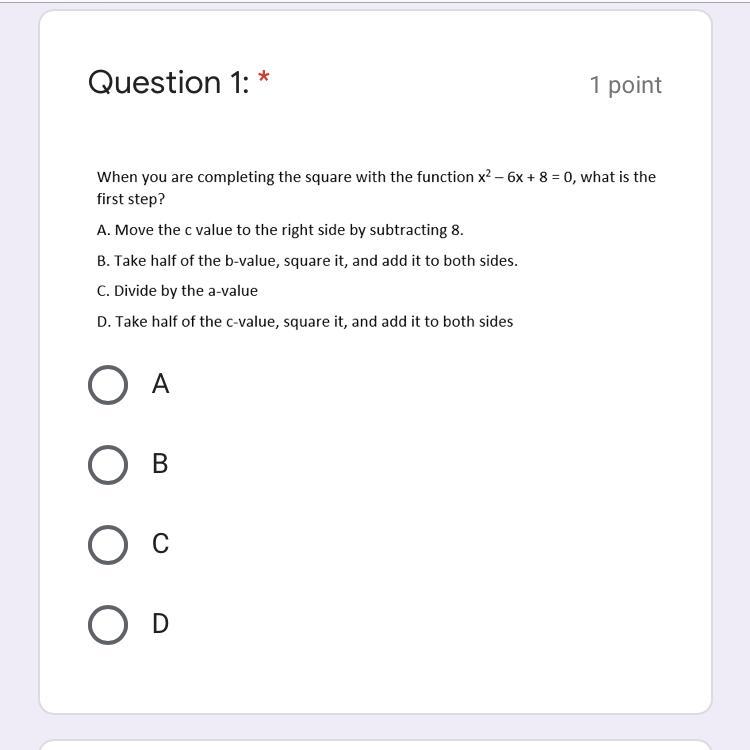
Task: Mark option C radio button
Action: click(x=108, y=544)
